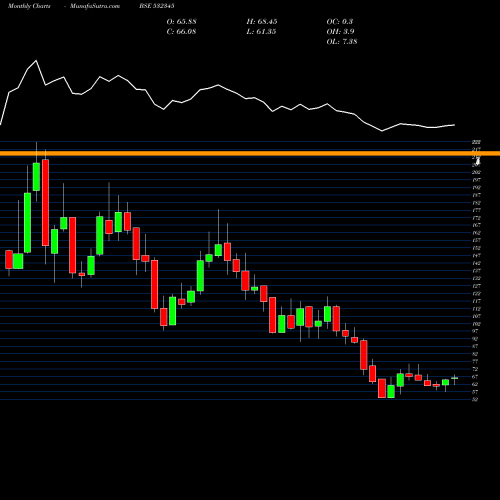Select the OH: 3.9 reading
The height and width of the screenshot is (500, 500).
pos(340,32)
